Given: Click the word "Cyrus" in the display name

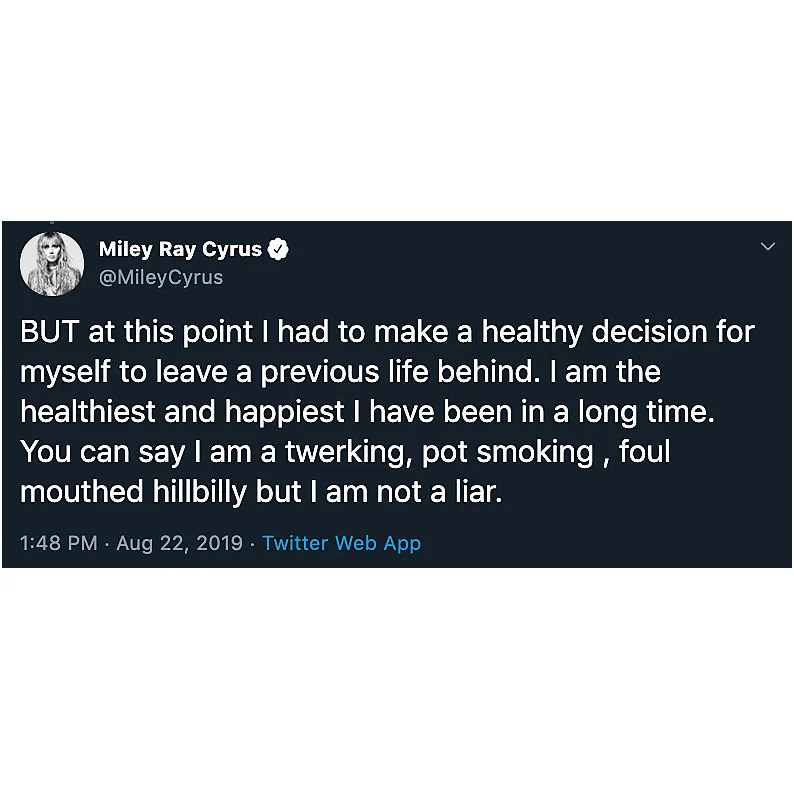Looking at the screenshot, I should click(x=233, y=250).
